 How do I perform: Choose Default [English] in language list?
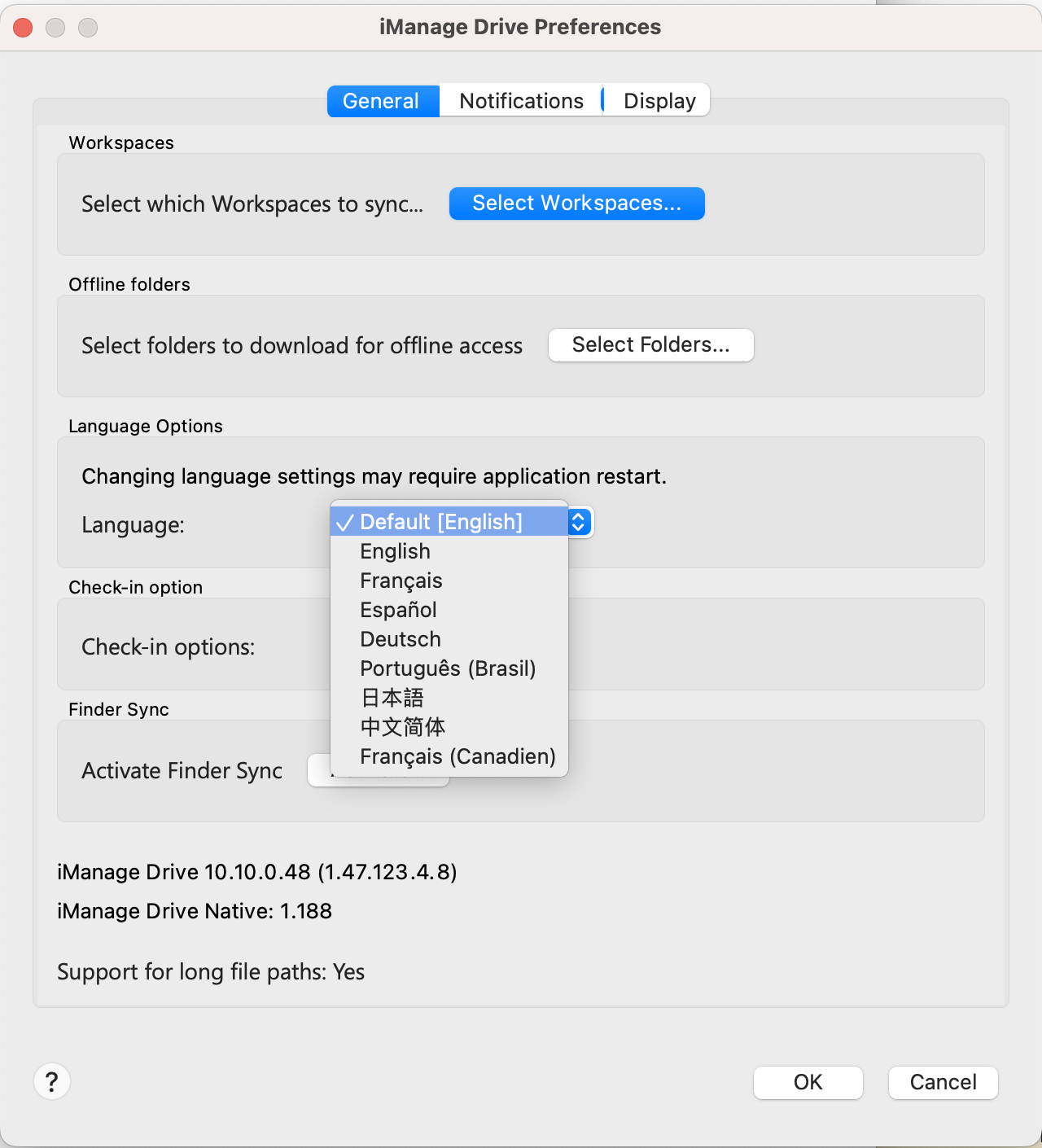pos(449,522)
